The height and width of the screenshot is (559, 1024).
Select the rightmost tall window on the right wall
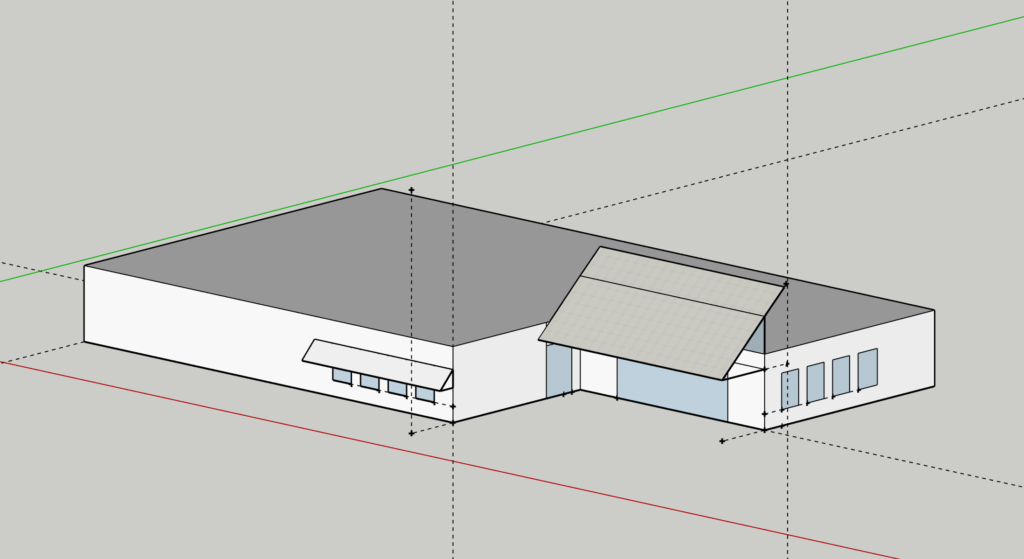pos(867,368)
